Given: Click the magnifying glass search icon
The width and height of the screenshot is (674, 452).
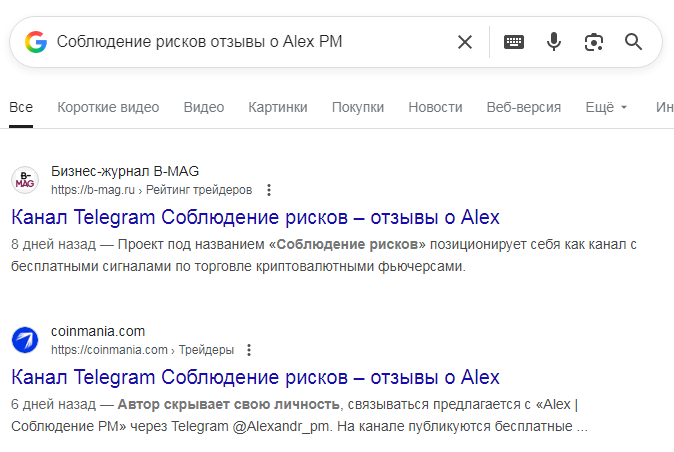Looking at the screenshot, I should click(x=633, y=42).
